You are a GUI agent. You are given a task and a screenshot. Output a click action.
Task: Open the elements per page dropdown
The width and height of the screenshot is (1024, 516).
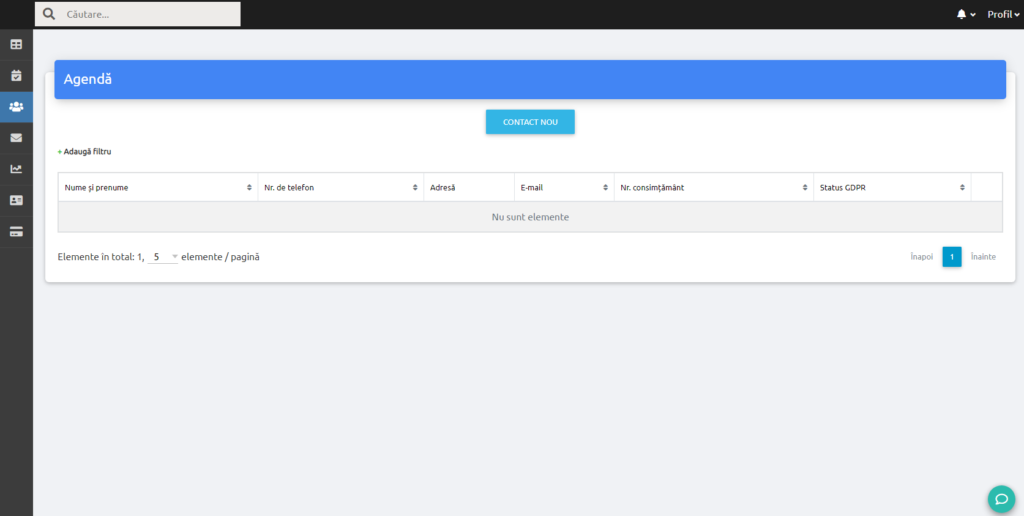coord(163,257)
